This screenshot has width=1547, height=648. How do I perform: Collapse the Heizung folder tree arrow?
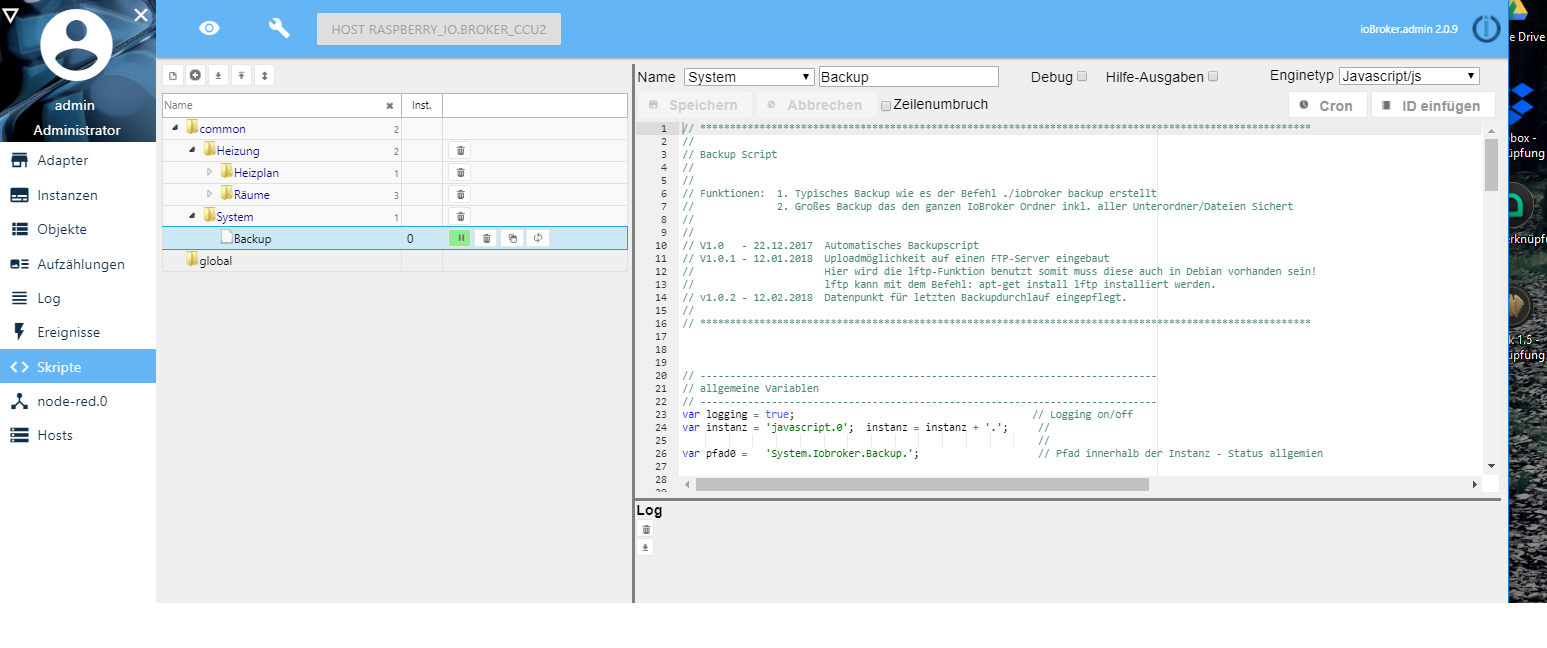[x=193, y=151]
